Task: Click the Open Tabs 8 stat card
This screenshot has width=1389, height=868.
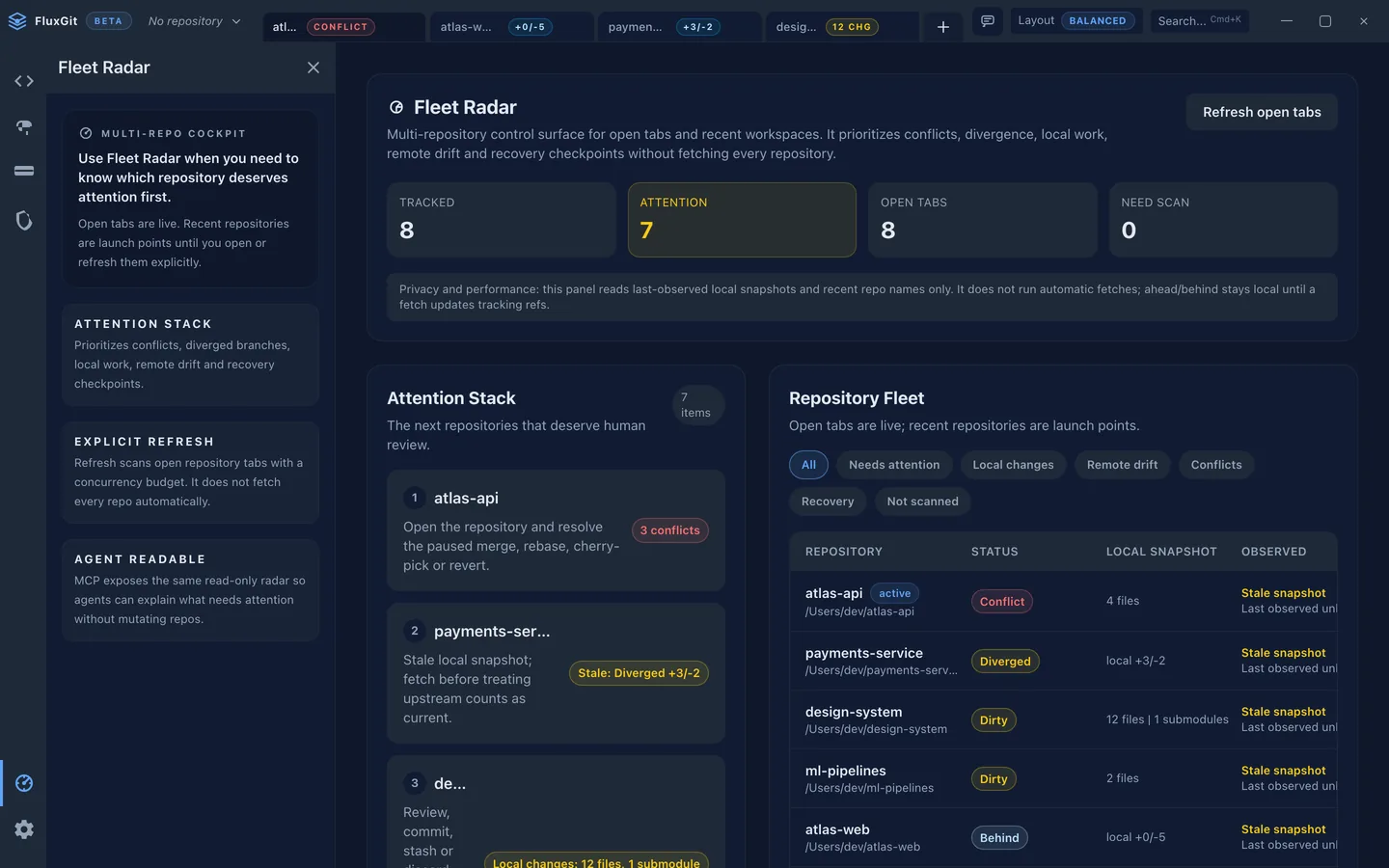Action: [983, 220]
